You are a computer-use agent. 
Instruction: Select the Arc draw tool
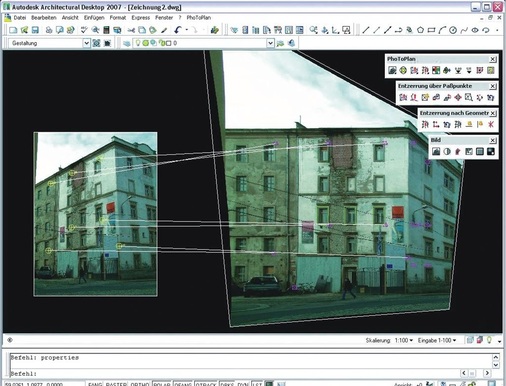click(x=442, y=30)
